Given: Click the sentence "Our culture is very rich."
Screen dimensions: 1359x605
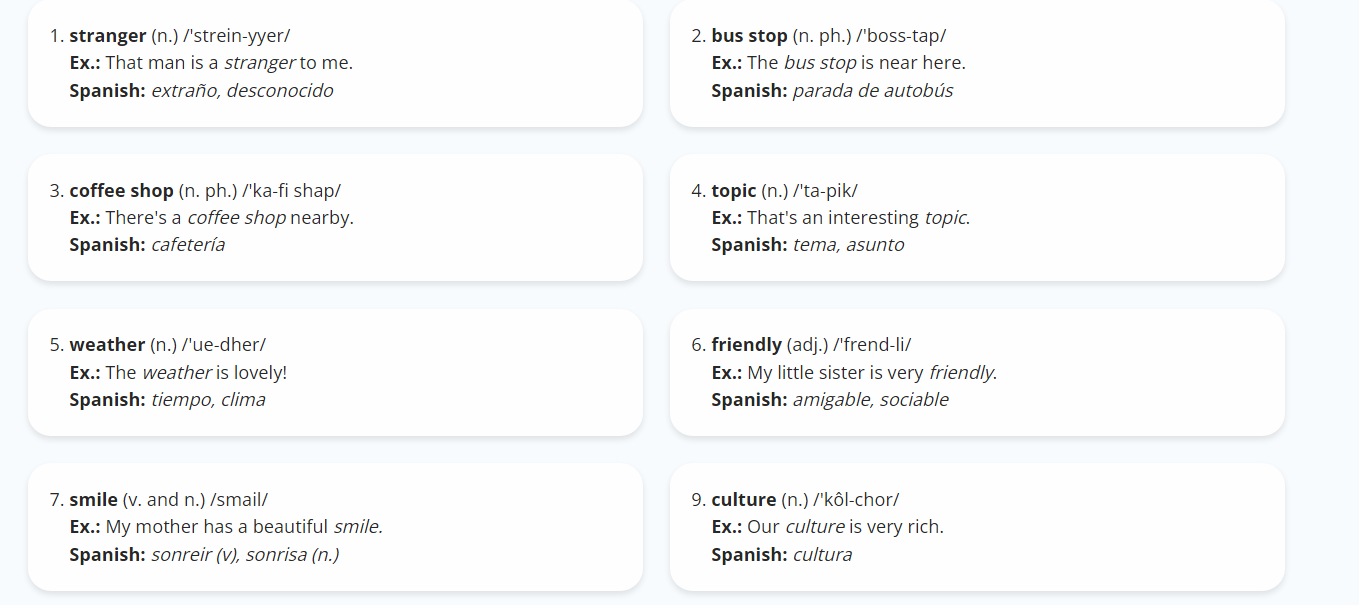Looking at the screenshot, I should pos(845,527).
